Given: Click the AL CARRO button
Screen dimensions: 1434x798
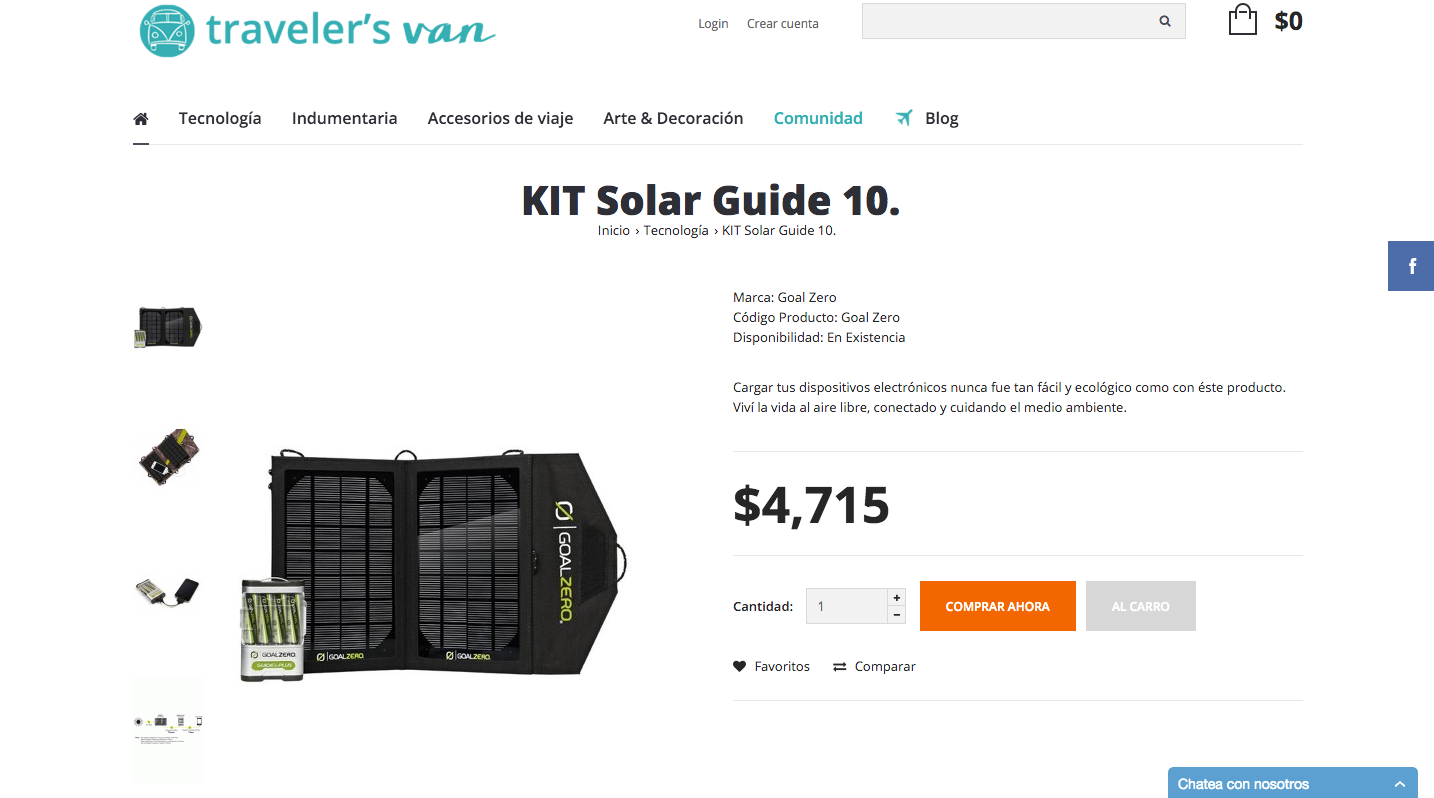Looking at the screenshot, I should pos(1141,606).
